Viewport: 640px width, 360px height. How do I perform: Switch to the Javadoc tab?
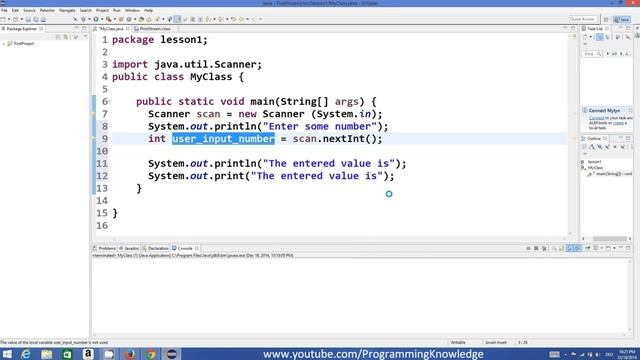point(129,248)
